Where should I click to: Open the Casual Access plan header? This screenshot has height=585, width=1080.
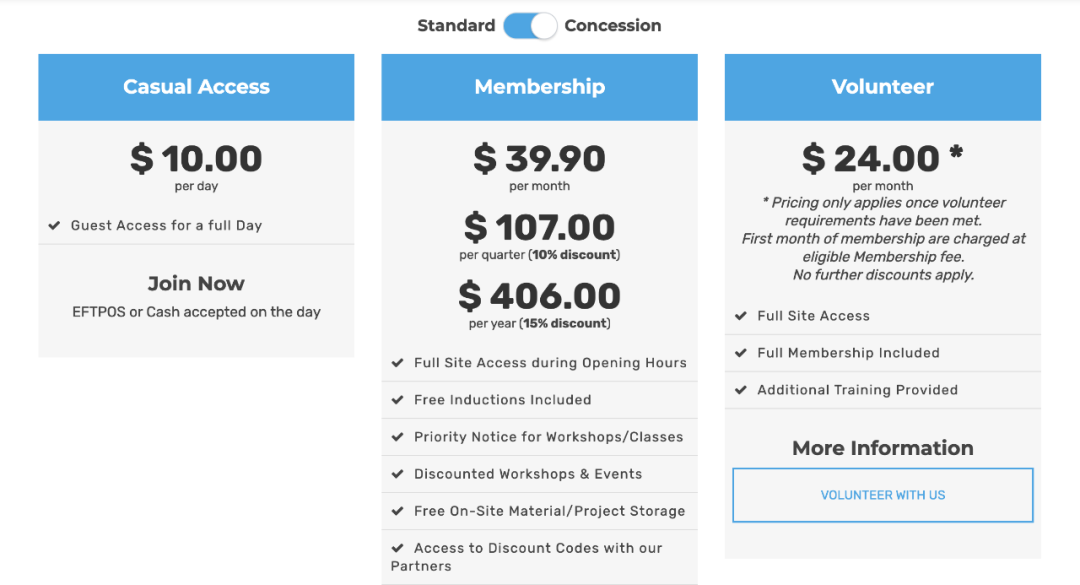(196, 88)
